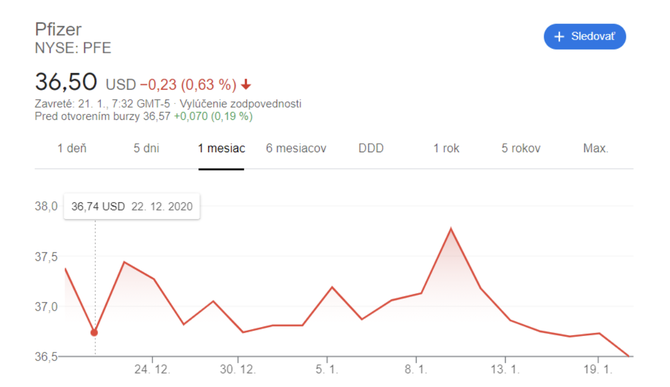Click the chart line end near 19. 1.

628,356
